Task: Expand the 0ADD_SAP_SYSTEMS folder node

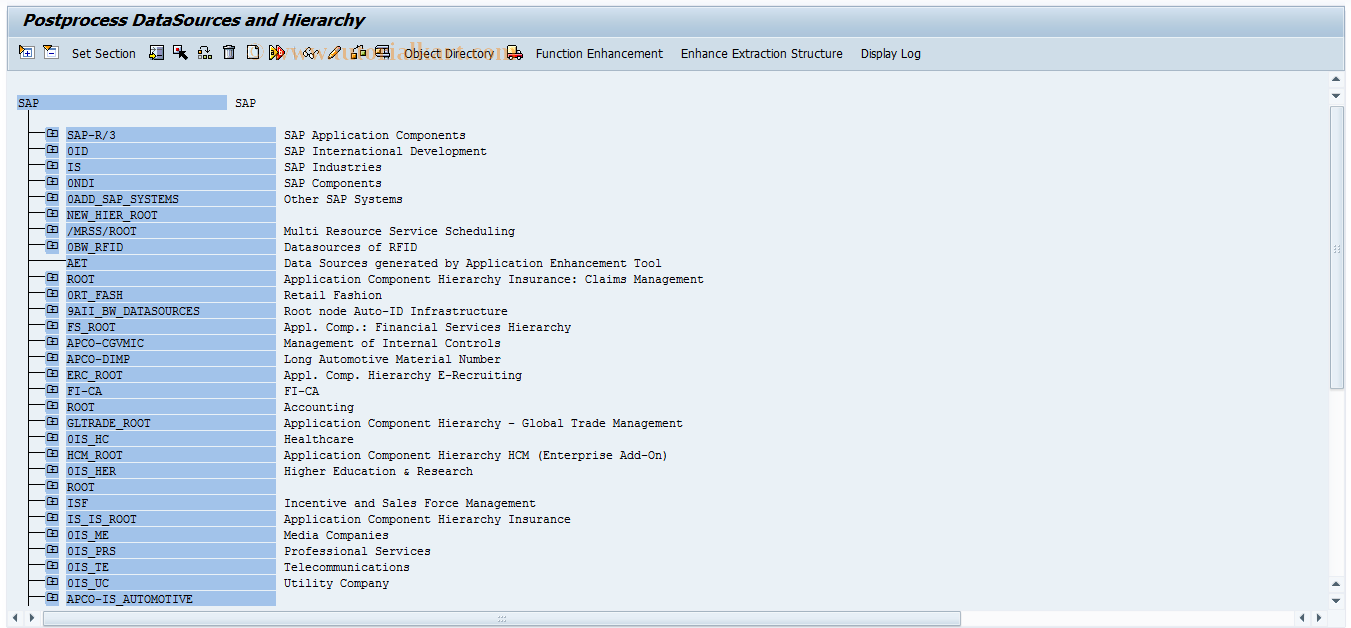Action: tap(52, 199)
